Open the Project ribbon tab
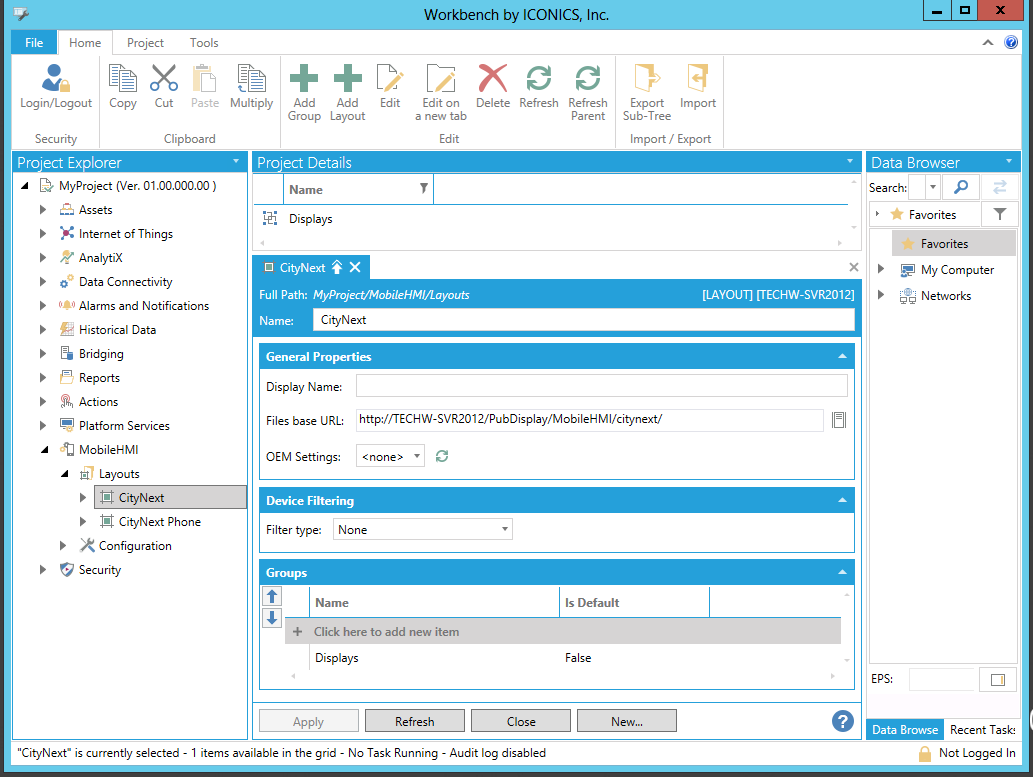This screenshot has width=1033, height=777. tap(145, 43)
